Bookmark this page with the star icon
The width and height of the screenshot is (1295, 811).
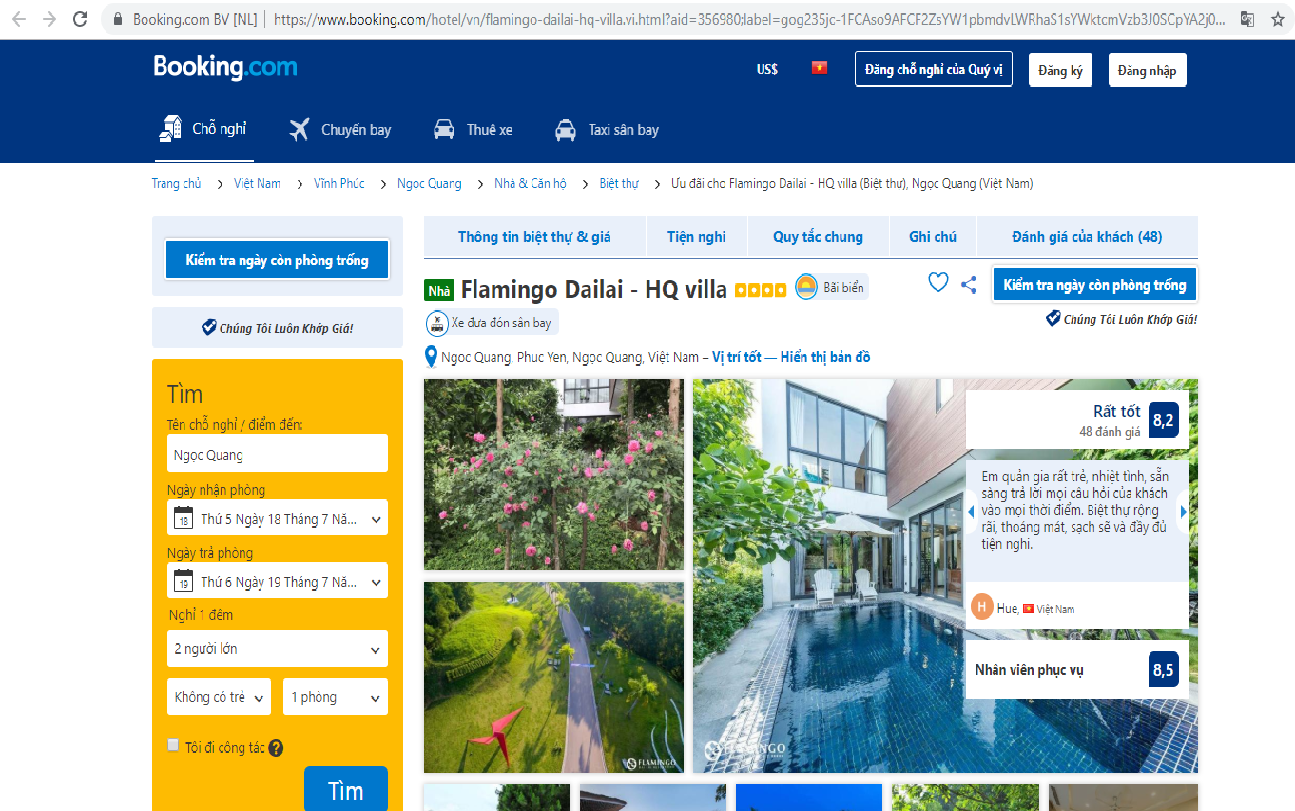(x=1277, y=19)
